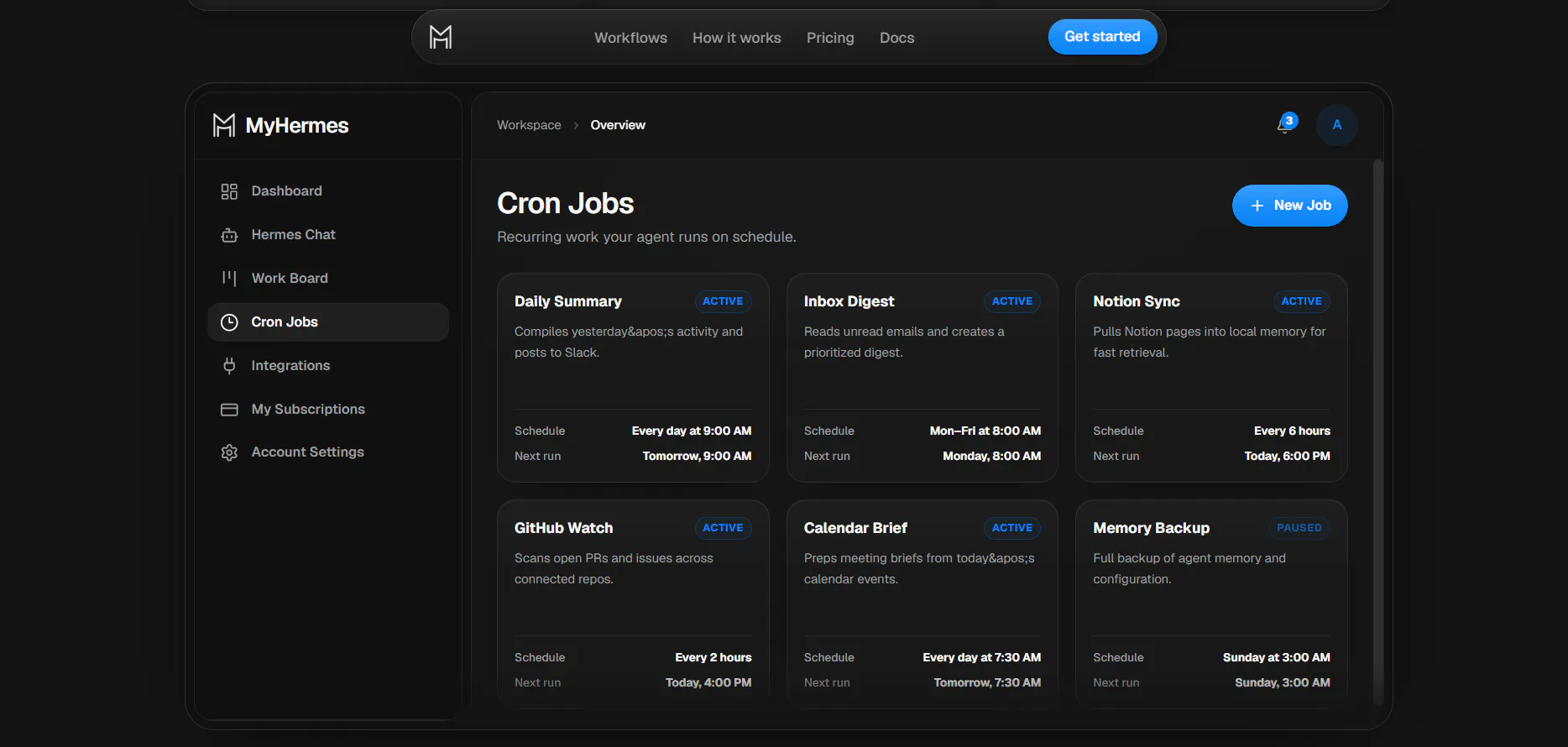This screenshot has width=1568, height=747.
Task: Open the GitHub Watch job card title
Action: [563, 528]
